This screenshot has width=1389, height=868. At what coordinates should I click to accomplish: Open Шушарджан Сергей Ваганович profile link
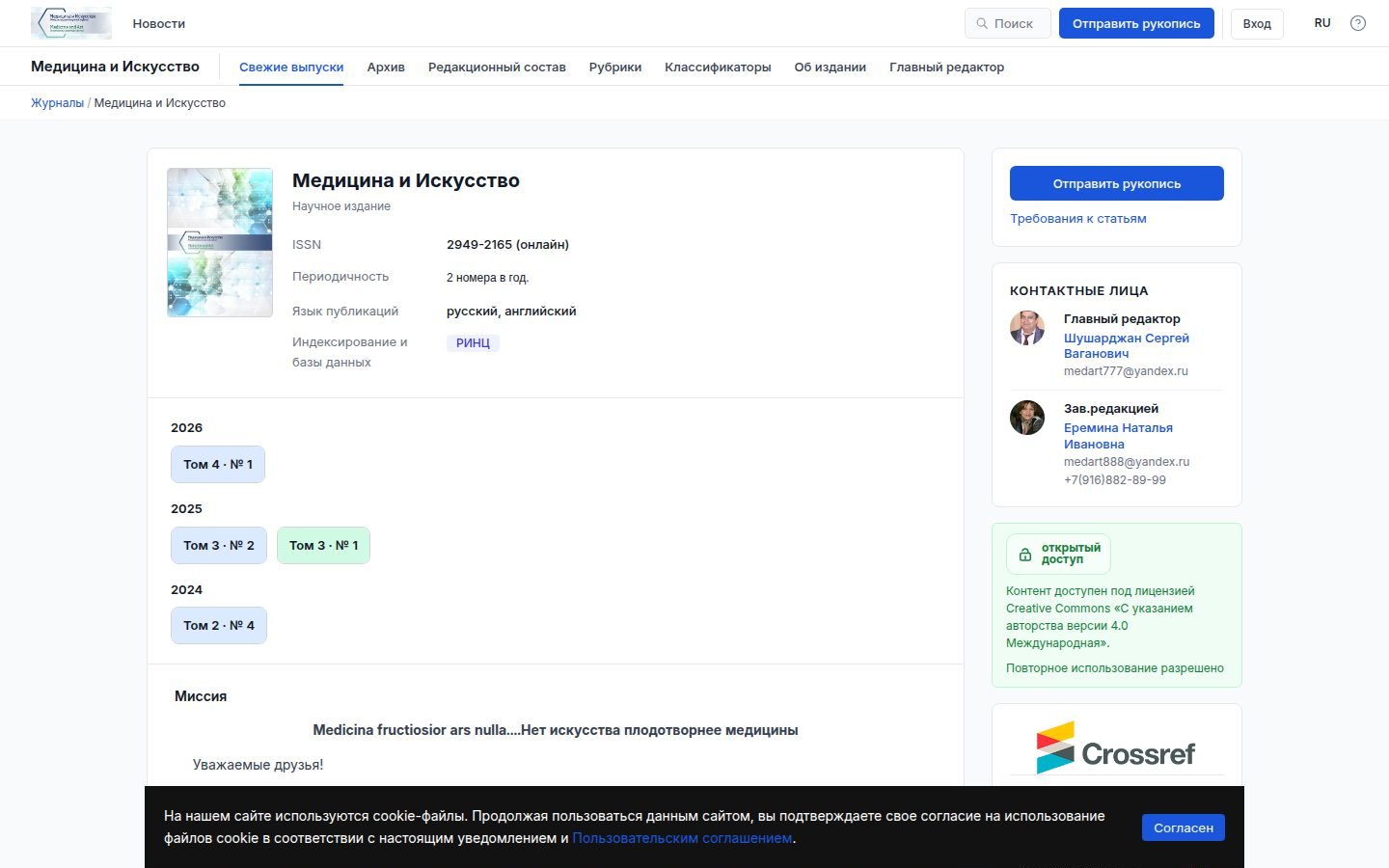[1127, 346]
